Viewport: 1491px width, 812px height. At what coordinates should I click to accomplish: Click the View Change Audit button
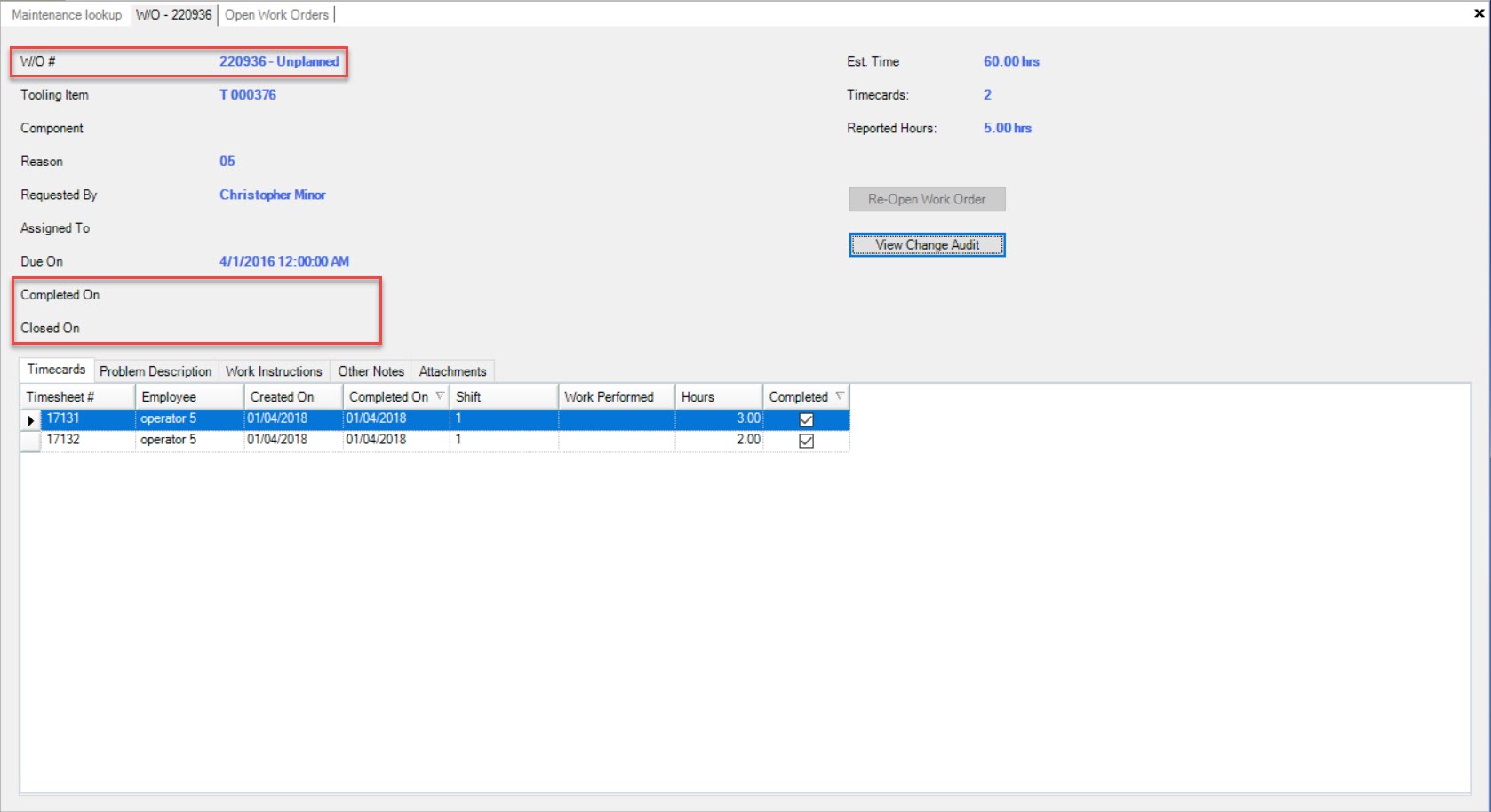[x=927, y=244]
